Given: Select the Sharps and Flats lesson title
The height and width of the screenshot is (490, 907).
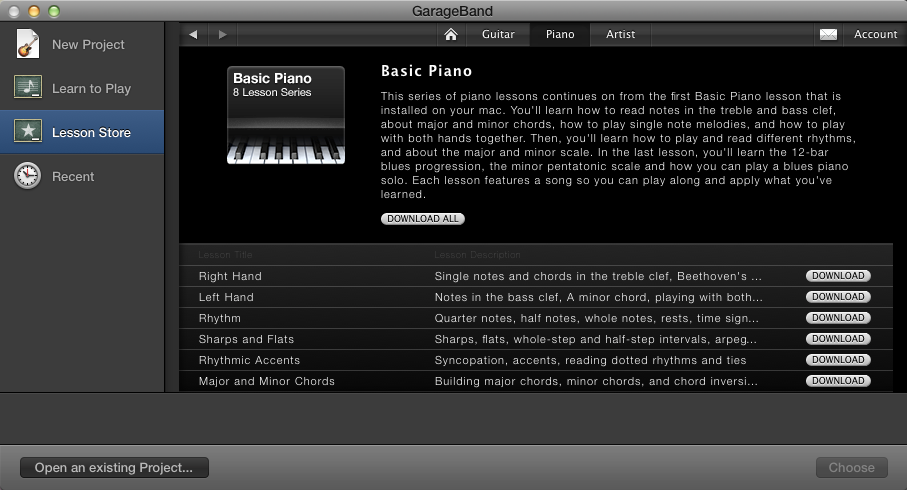Looking at the screenshot, I should pyautogui.click(x=246, y=340).
